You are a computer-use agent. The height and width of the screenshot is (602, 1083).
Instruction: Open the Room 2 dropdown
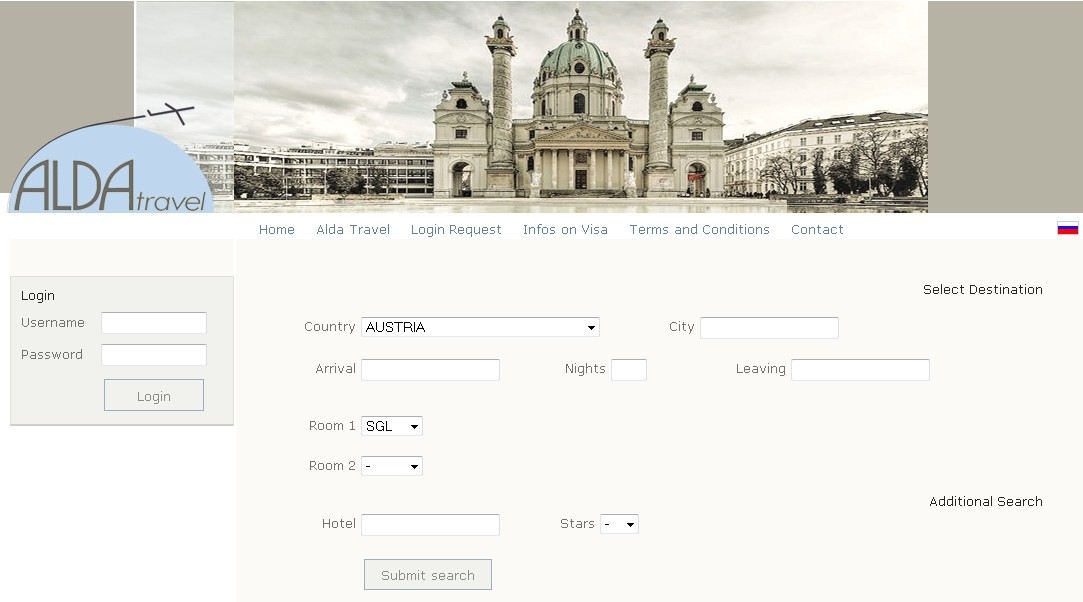[392, 466]
